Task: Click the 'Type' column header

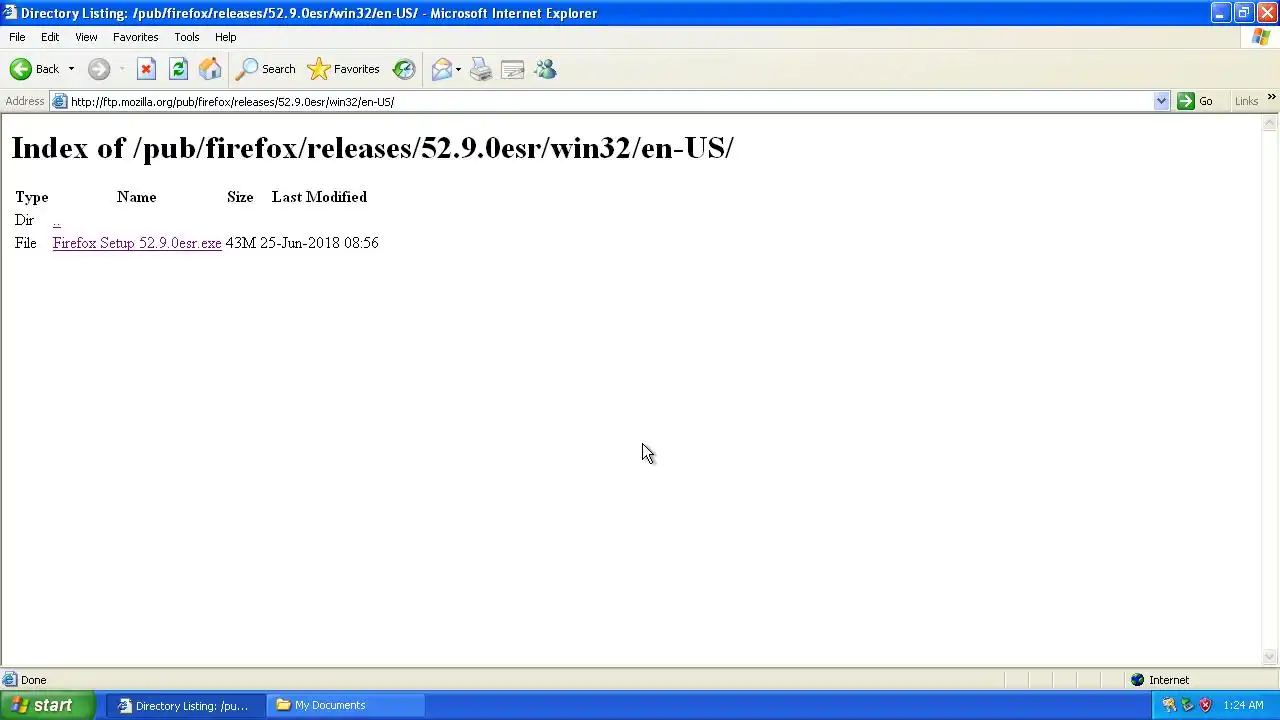Action: click(x=31, y=197)
